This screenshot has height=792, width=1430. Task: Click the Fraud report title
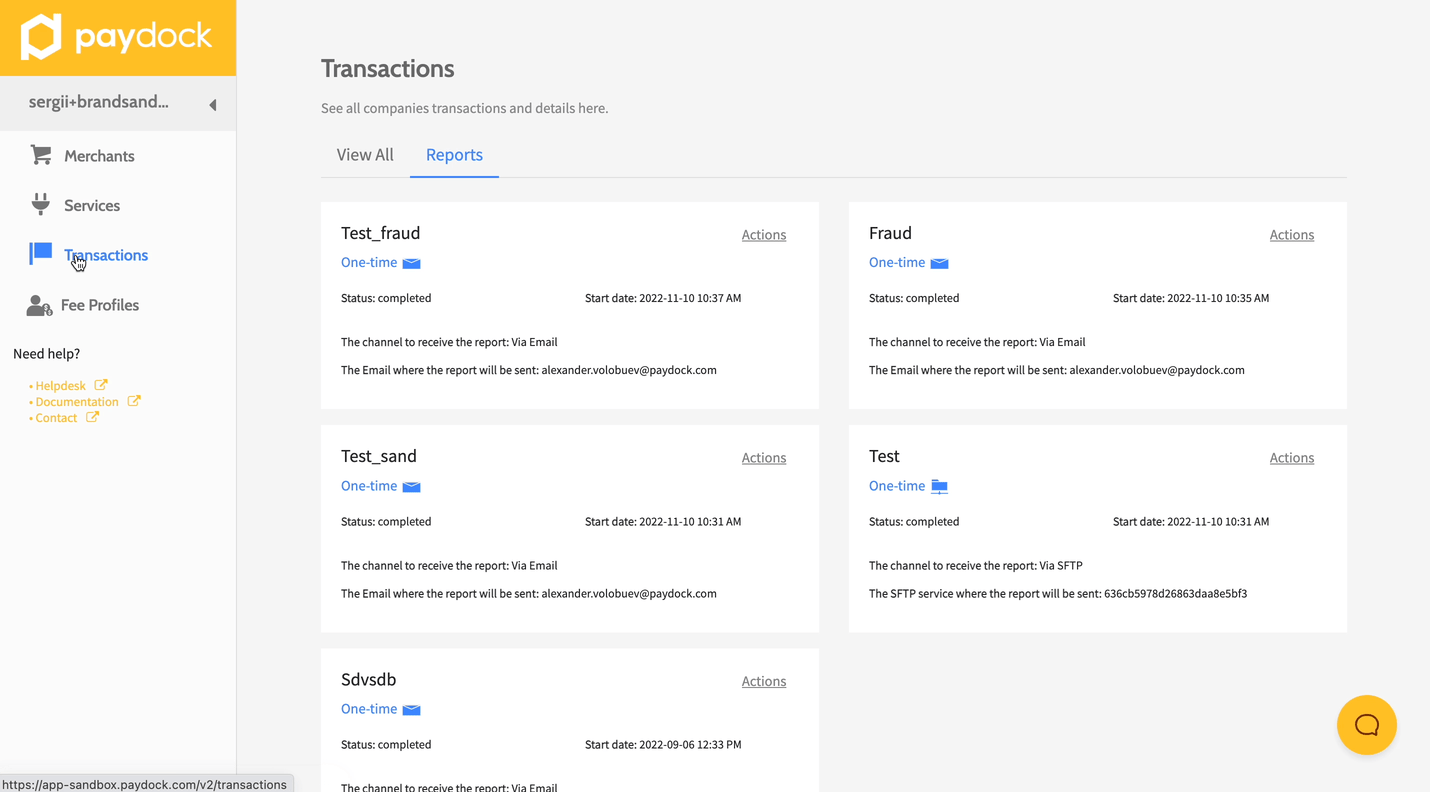coord(890,233)
